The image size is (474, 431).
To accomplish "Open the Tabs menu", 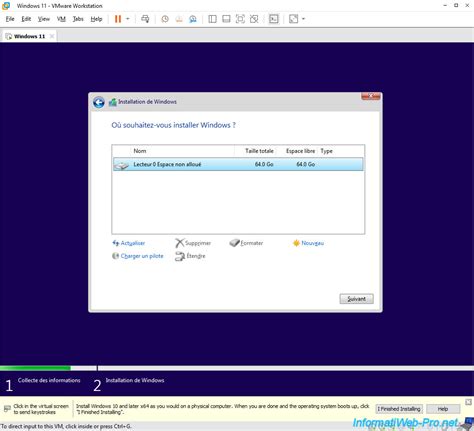I will tap(78, 19).
